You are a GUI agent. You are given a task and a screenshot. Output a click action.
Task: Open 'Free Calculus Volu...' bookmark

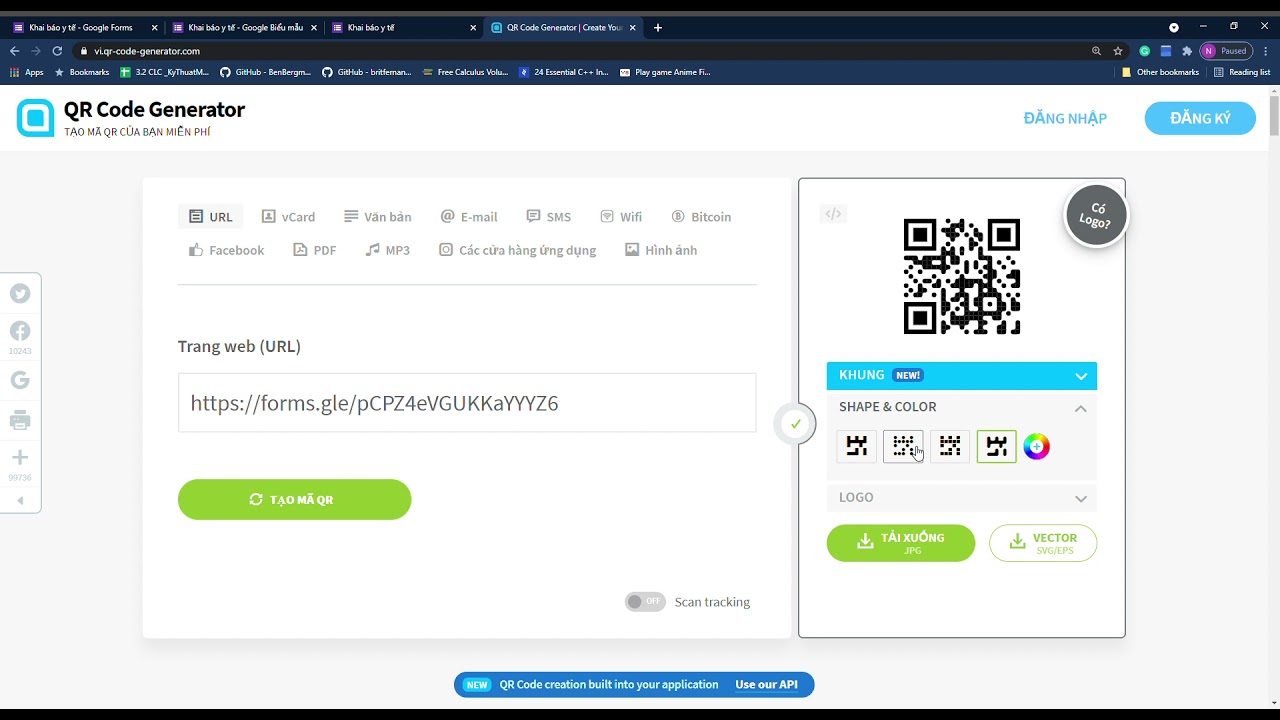pos(466,72)
